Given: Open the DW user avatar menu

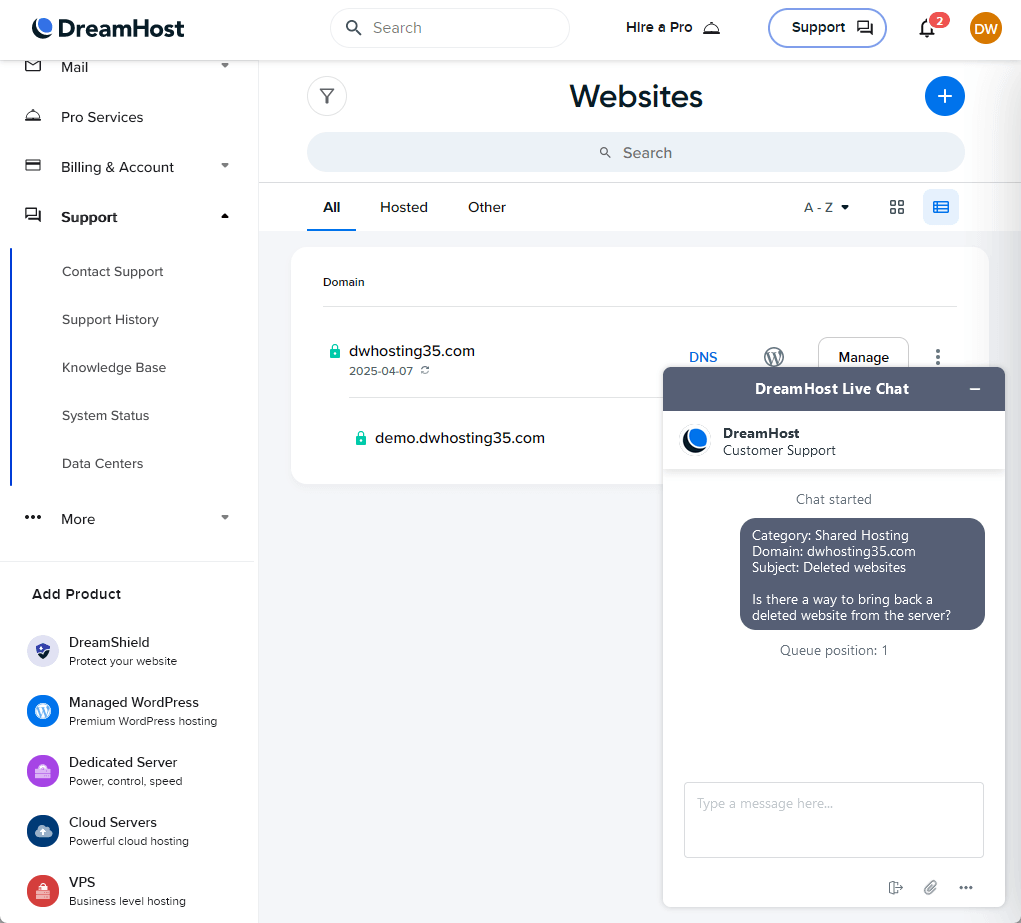Looking at the screenshot, I should (985, 29).
